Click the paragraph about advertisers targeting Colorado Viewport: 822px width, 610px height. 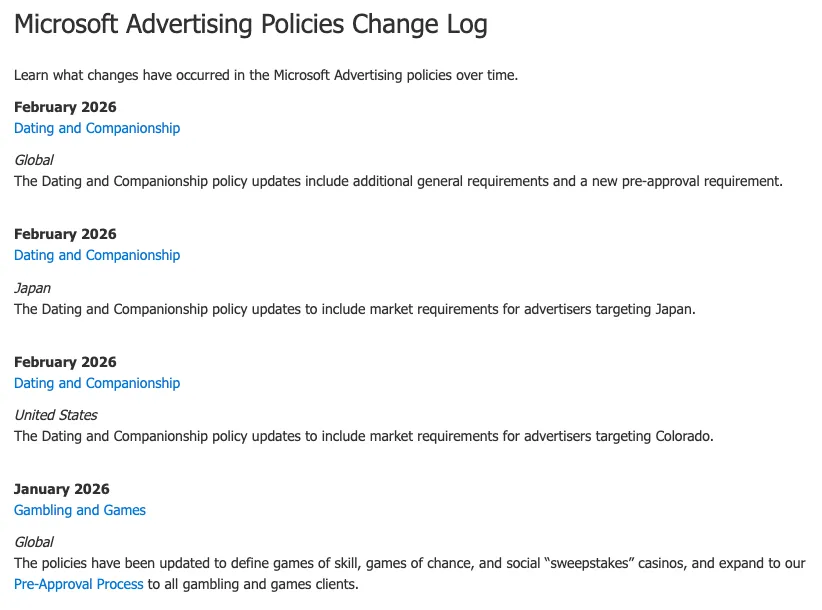click(364, 436)
